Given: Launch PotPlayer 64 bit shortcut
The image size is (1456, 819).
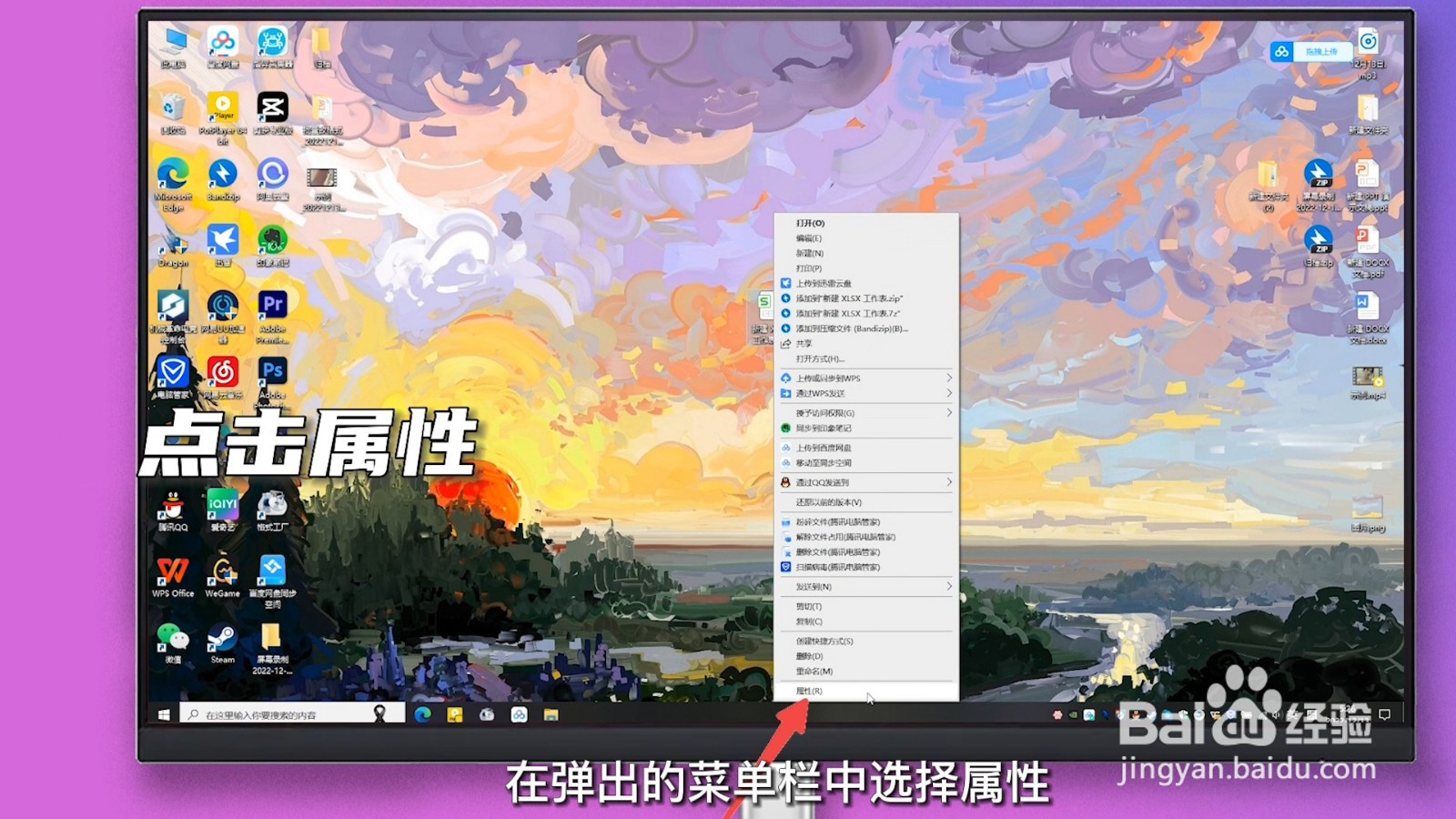Looking at the screenshot, I should tap(223, 116).
